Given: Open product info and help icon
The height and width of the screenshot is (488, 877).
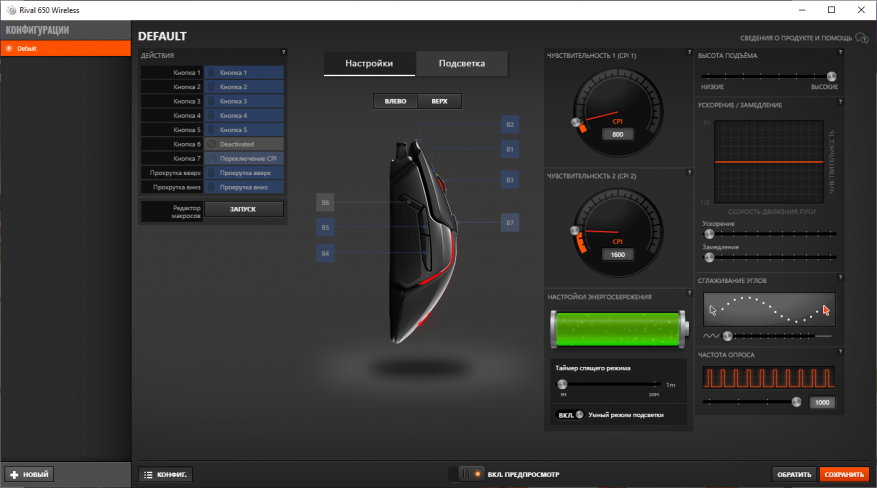Looking at the screenshot, I should pos(862,38).
